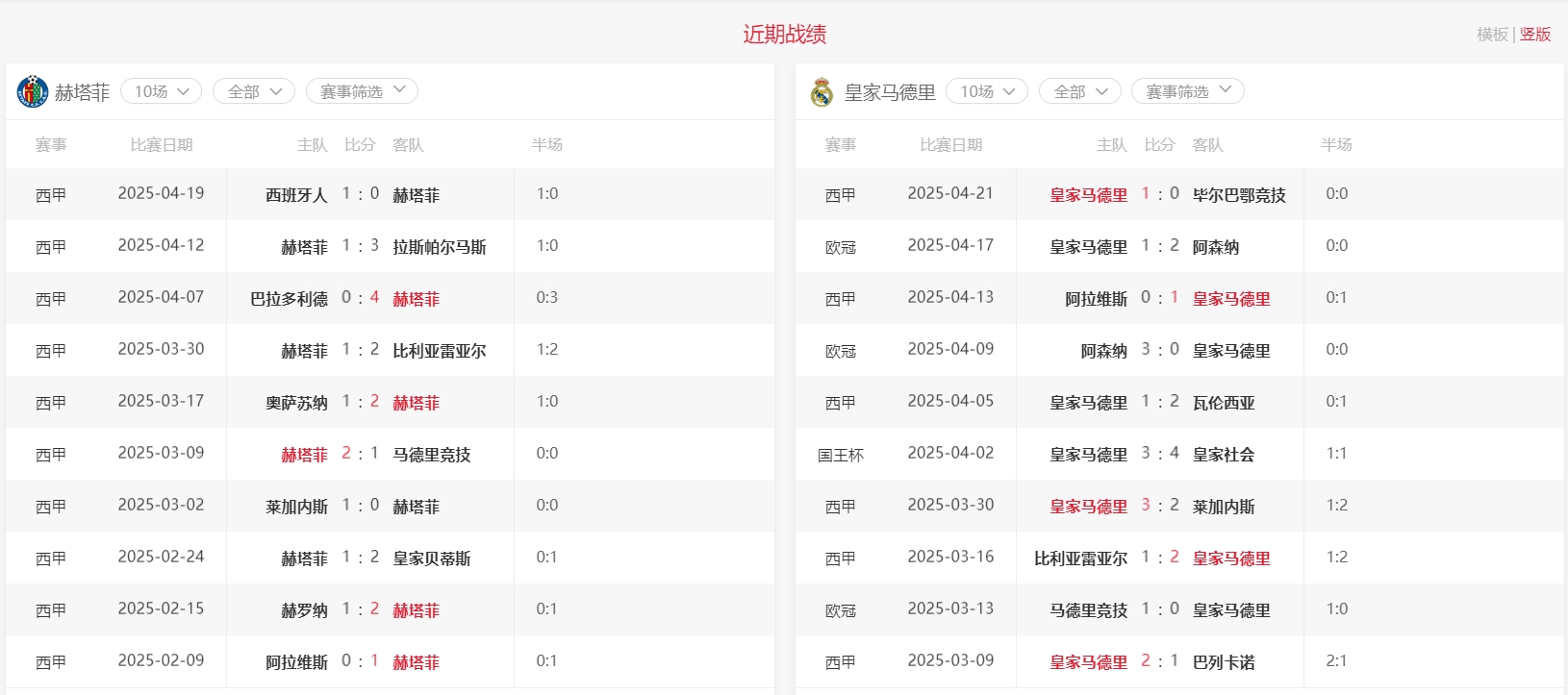Click 拉斯帕尔马斯 away team link
This screenshot has height=695, width=1568.
pyautogui.click(x=440, y=247)
